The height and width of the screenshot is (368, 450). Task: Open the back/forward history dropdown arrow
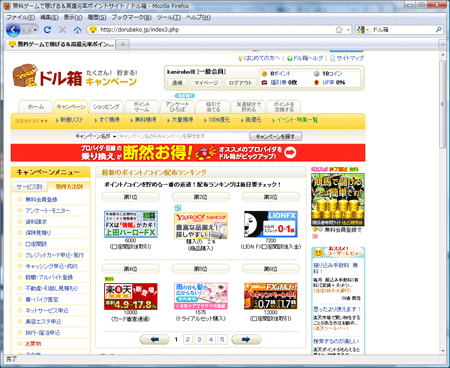35,30
